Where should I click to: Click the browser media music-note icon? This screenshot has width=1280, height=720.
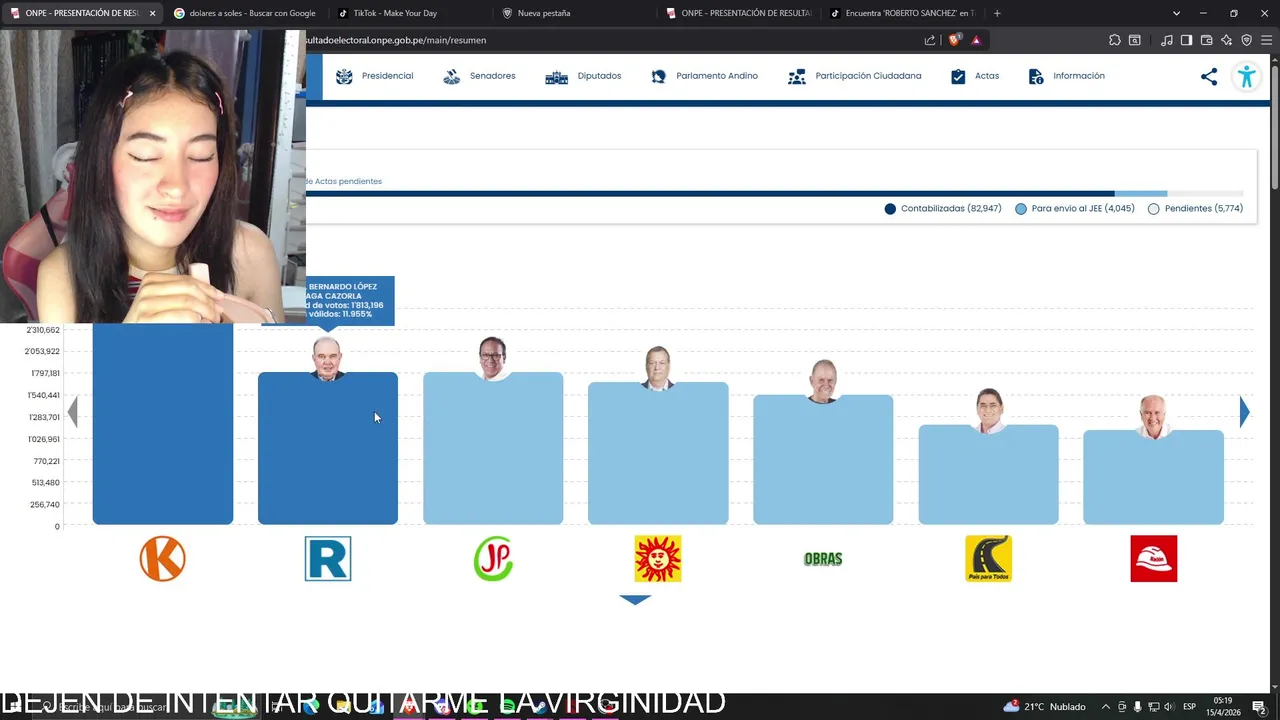tap(1166, 40)
